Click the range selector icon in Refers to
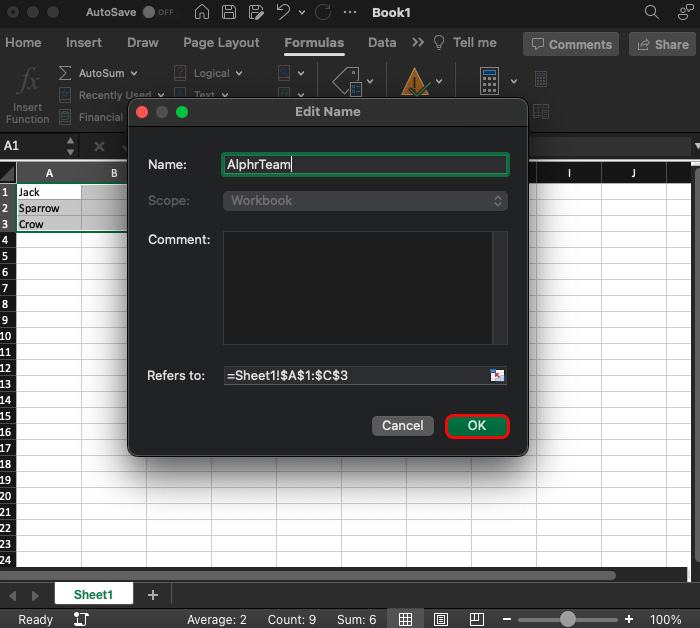The image size is (700, 628). point(497,376)
